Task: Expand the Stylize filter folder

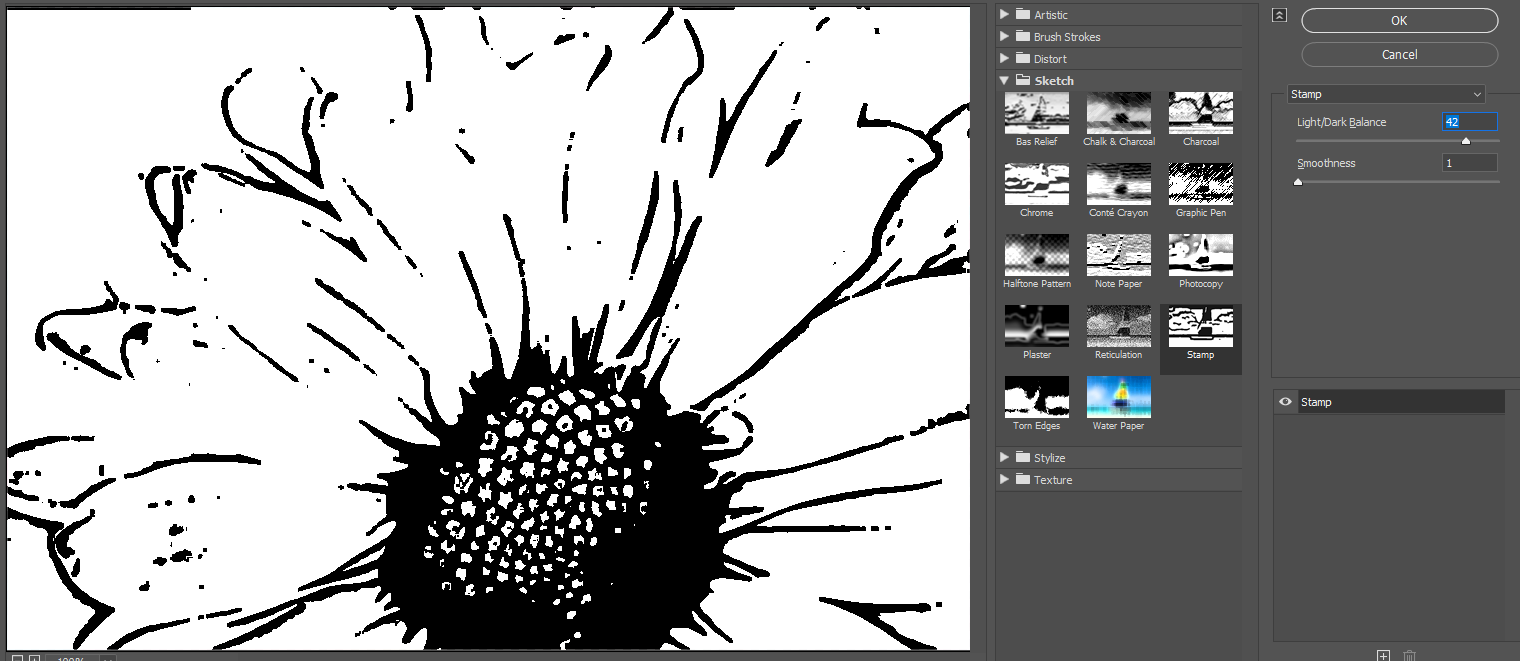Action: tap(1005, 457)
